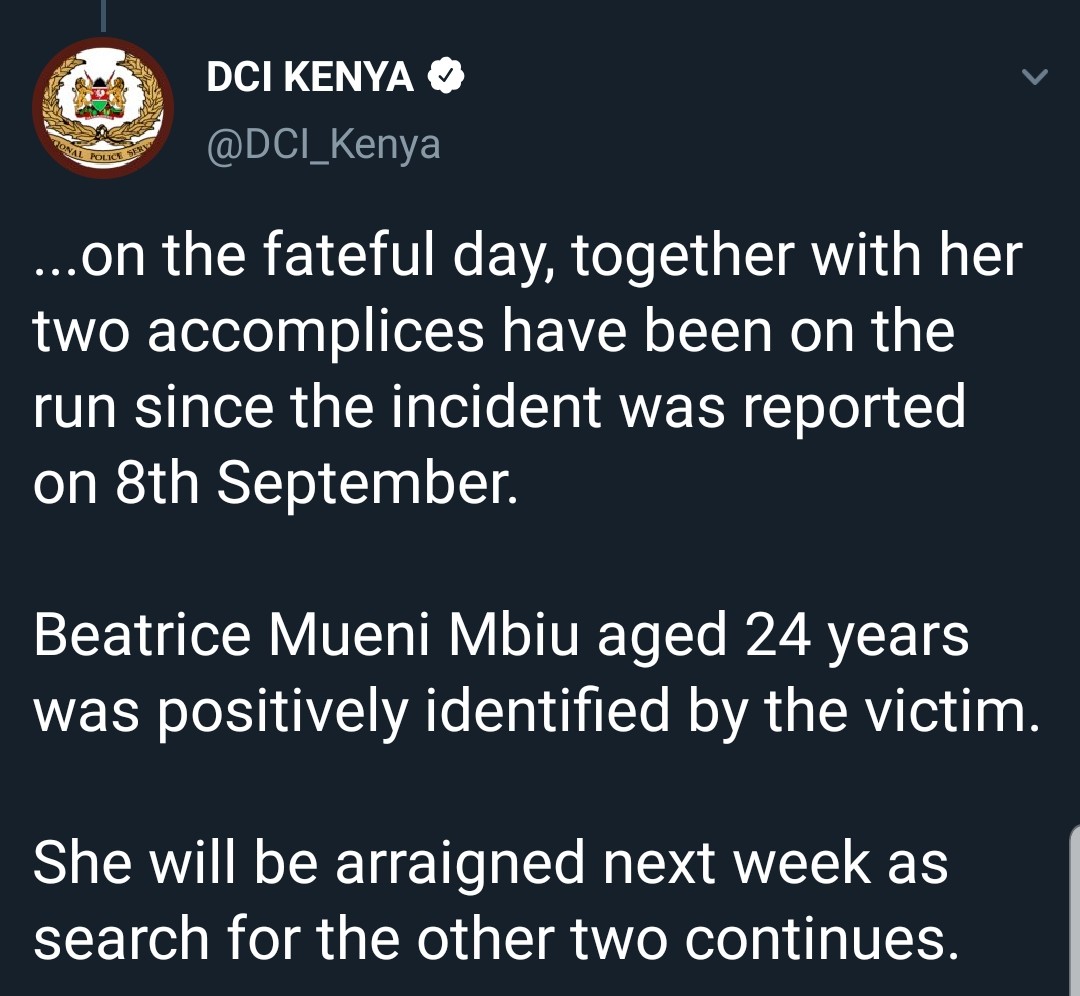Click the date text '8th September'

(315, 482)
